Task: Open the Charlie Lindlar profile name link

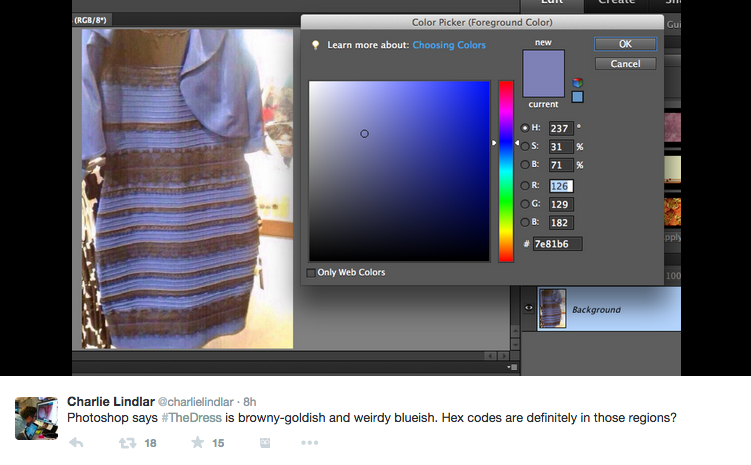Action: point(111,401)
